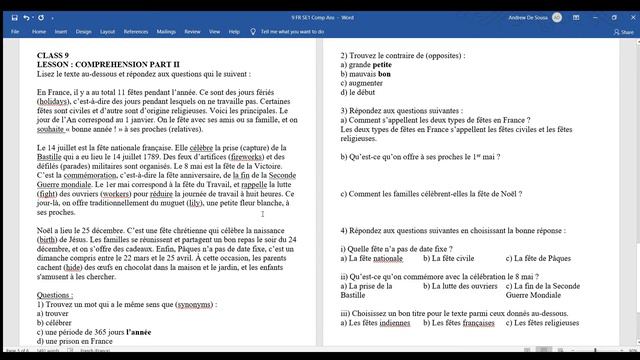Screen dimensions: 640x360
Task: Click the bold answer 'petite'
Action: click(x=382, y=65)
